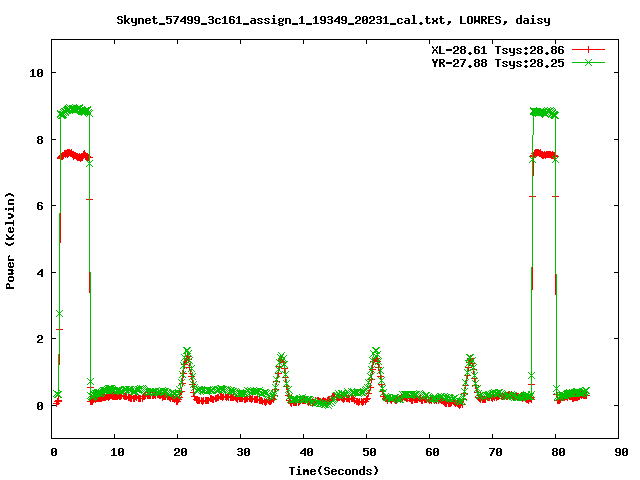Click the first red calibration plateau near 7.5 Kelvin

click(75, 155)
